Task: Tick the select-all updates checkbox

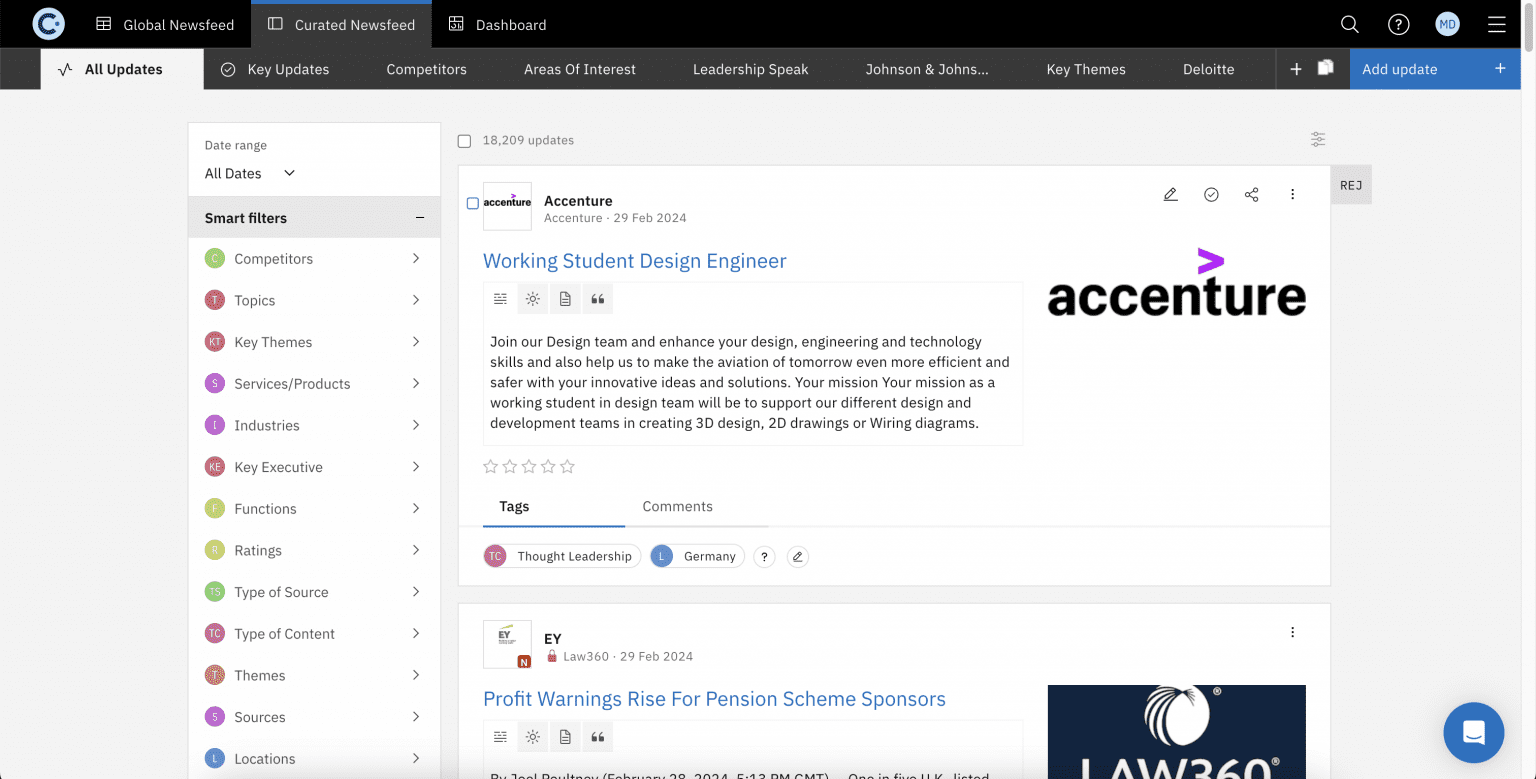Action: (464, 141)
